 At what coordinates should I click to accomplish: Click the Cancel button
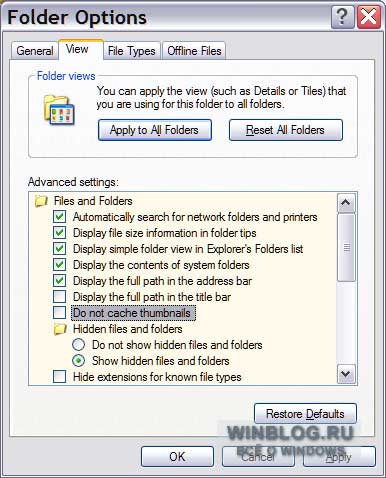click(258, 457)
